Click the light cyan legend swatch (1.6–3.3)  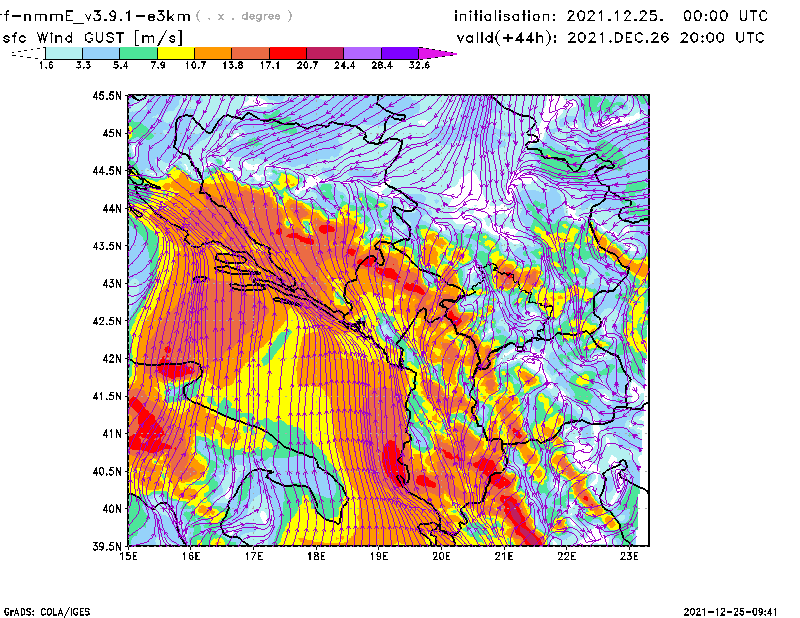coord(64,53)
